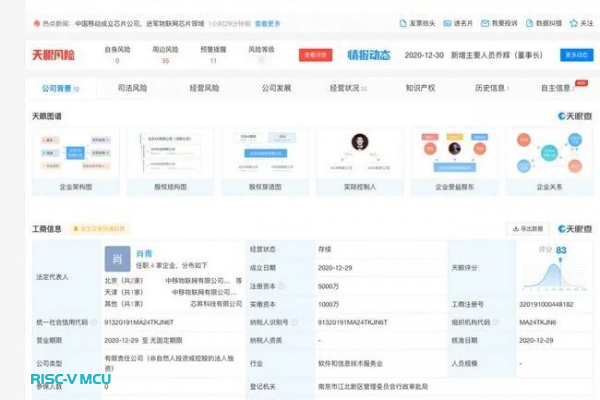Click help icon next to 统一社会信用代码
The width and height of the screenshot is (600, 400).
(94, 322)
